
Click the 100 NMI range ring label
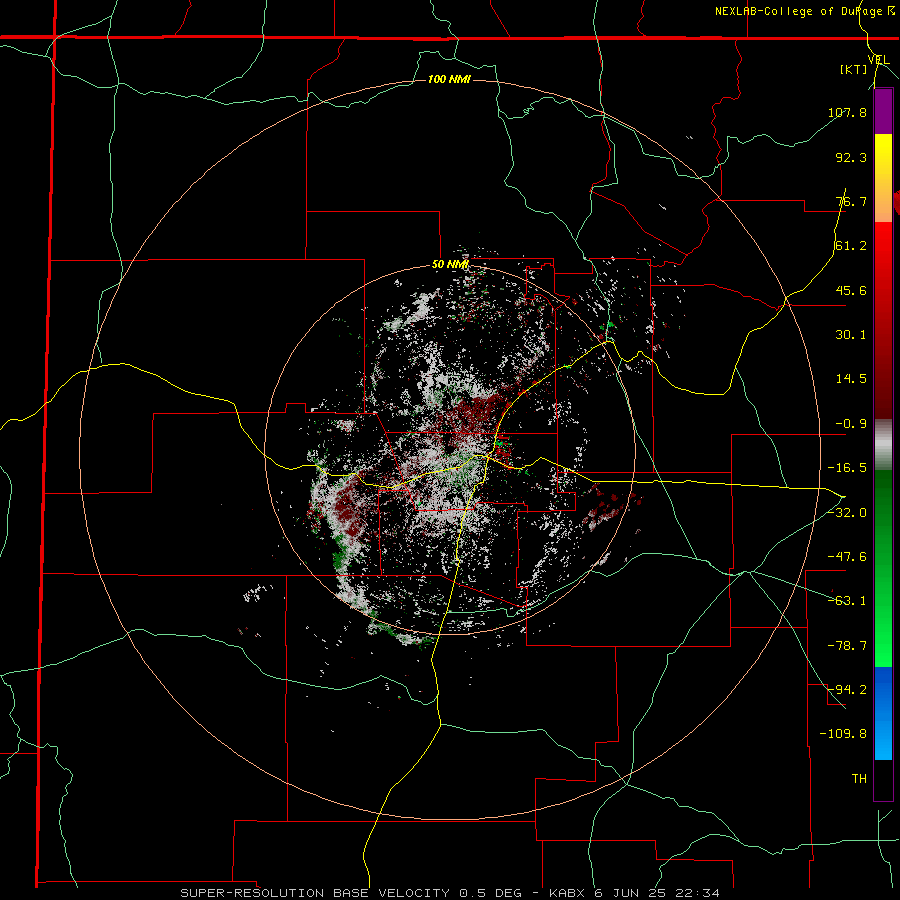(x=449, y=79)
